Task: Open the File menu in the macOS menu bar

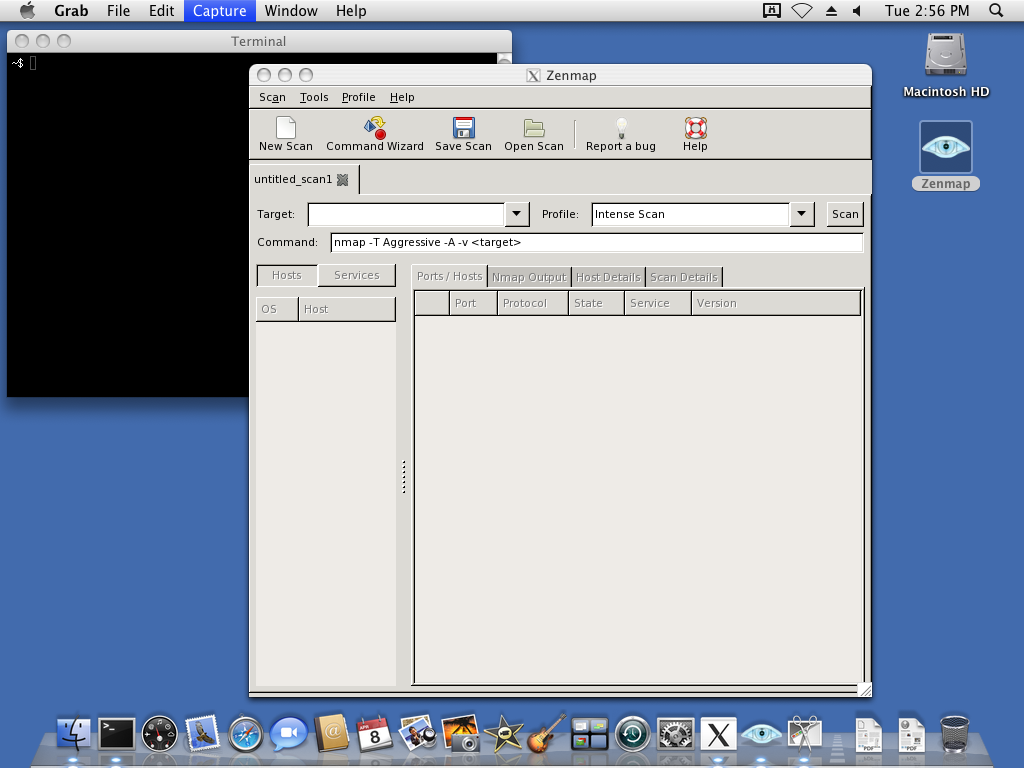Action: 118,10
